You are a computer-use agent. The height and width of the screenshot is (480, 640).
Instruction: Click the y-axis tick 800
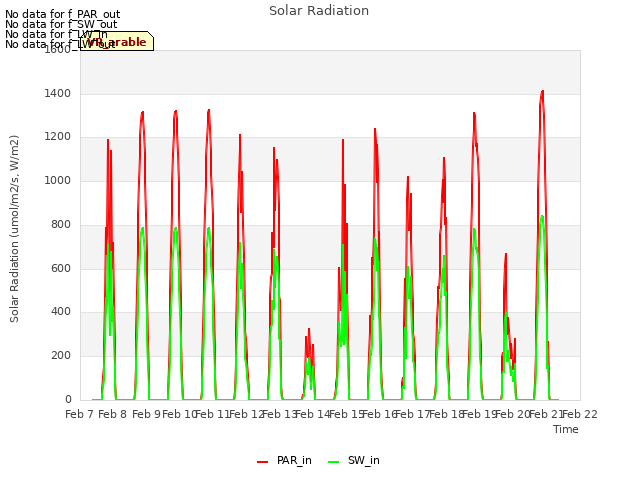[x=61, y=224]
